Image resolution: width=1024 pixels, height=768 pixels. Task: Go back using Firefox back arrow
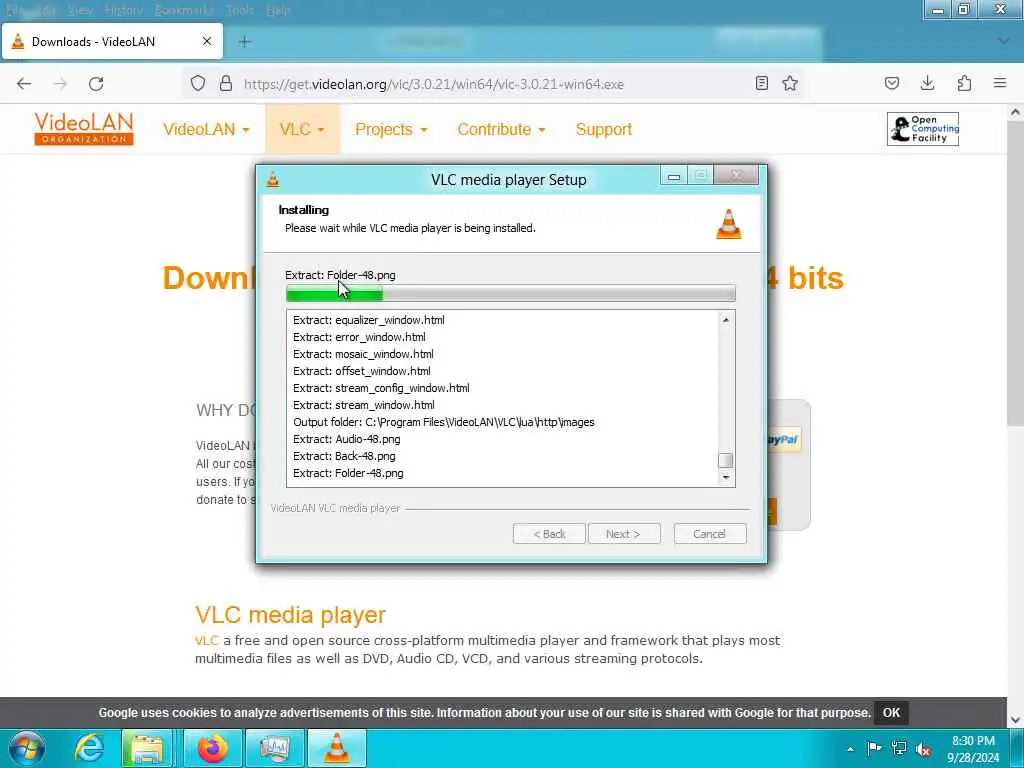[24, 84]
